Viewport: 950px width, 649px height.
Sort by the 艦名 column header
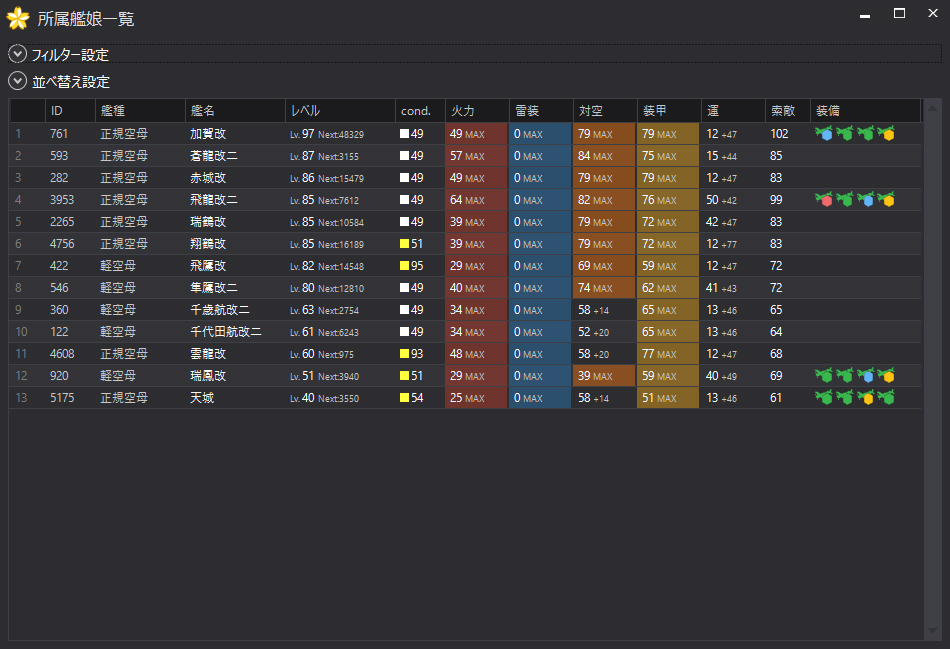click(x=235, y=111)
